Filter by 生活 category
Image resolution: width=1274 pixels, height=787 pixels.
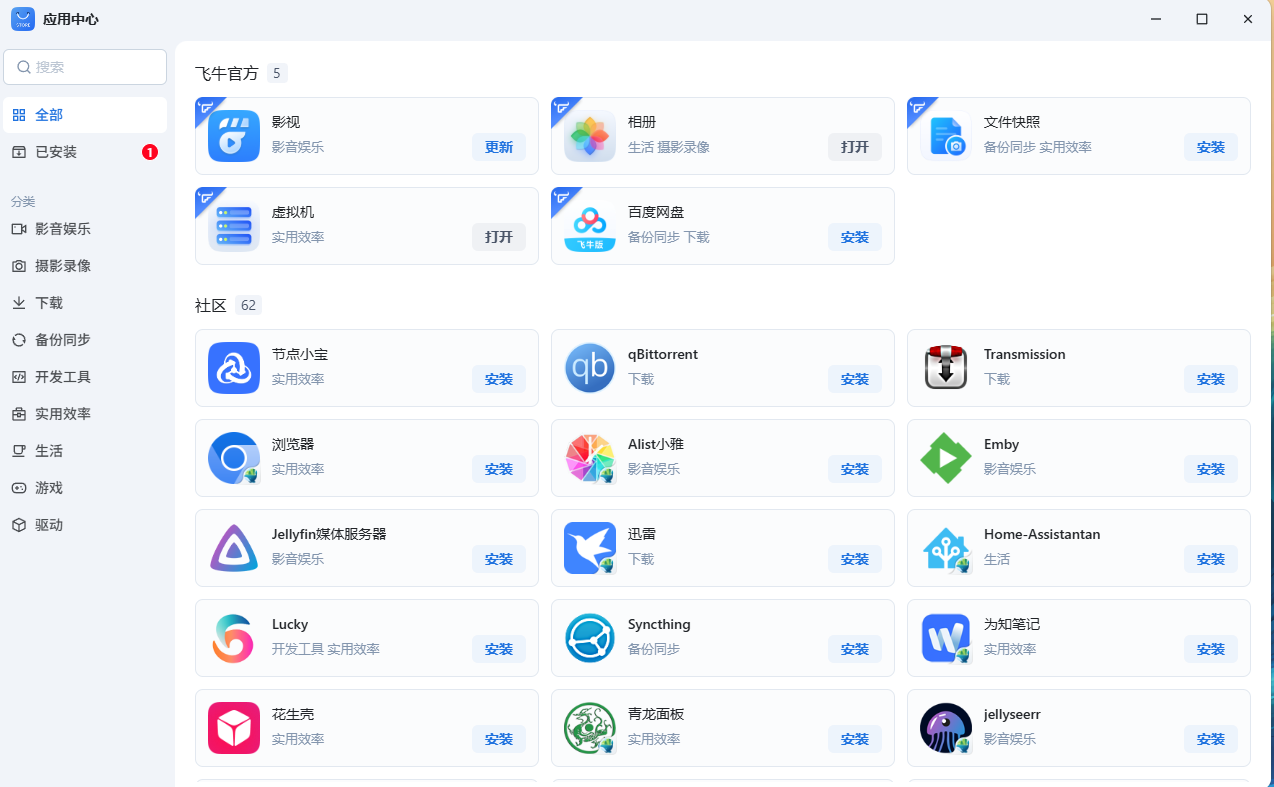85,451
